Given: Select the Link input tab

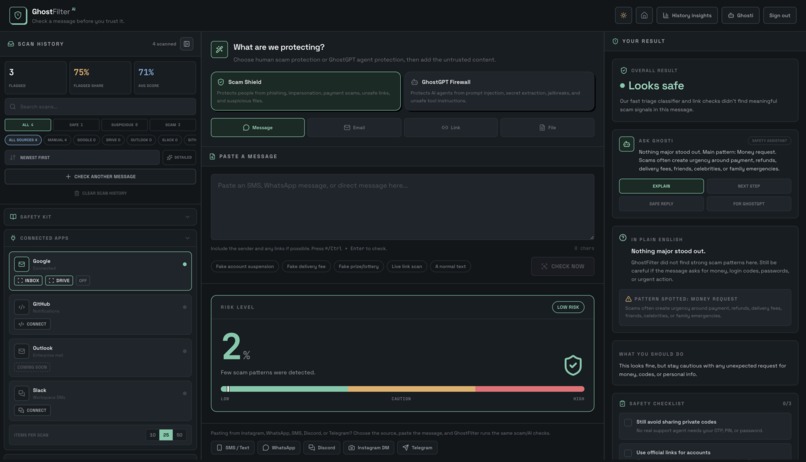Looking at the screenshot, I should click(451, 127).
